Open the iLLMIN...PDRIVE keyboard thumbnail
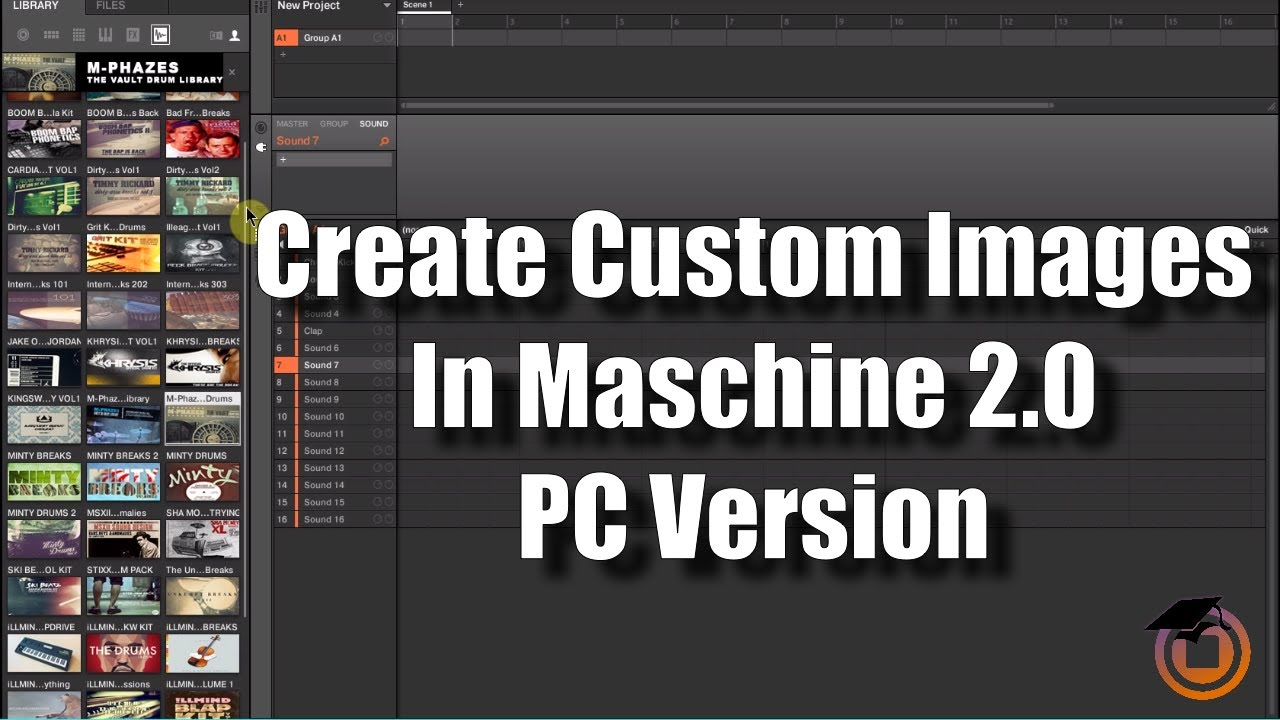 coord(43,653)
